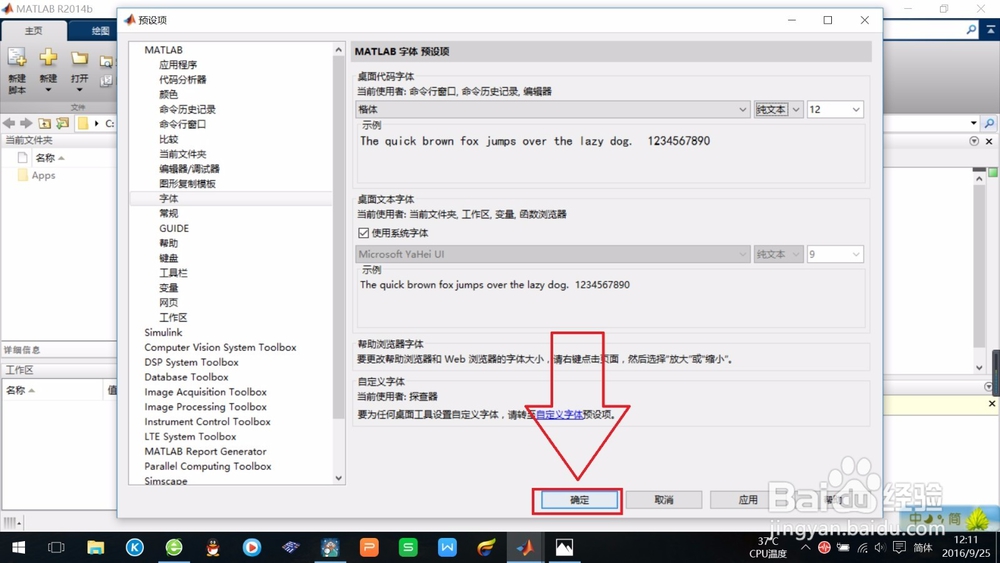Switch to the 主页 tab in MATLAB
1000x563 pixels.
[34, 31]
